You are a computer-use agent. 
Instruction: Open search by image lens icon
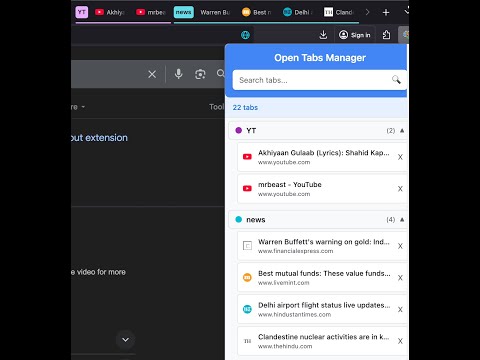(200, 74)
